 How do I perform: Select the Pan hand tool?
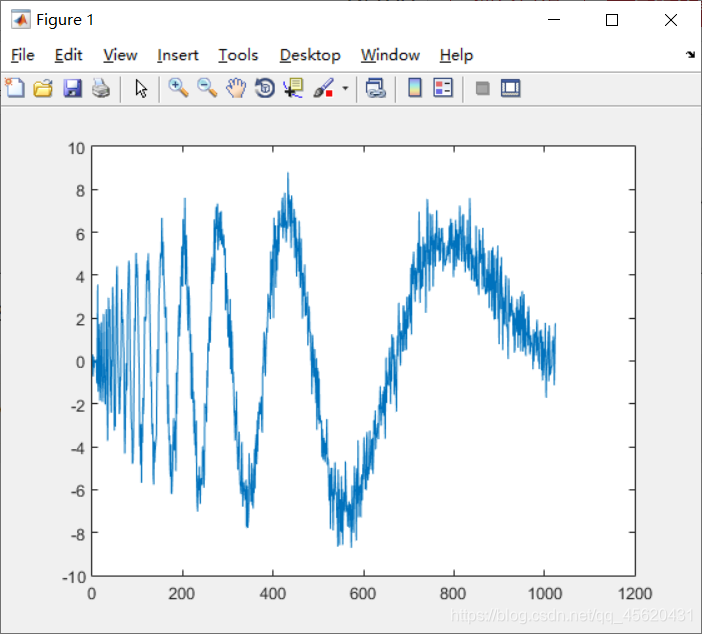[x=236, y=88]
